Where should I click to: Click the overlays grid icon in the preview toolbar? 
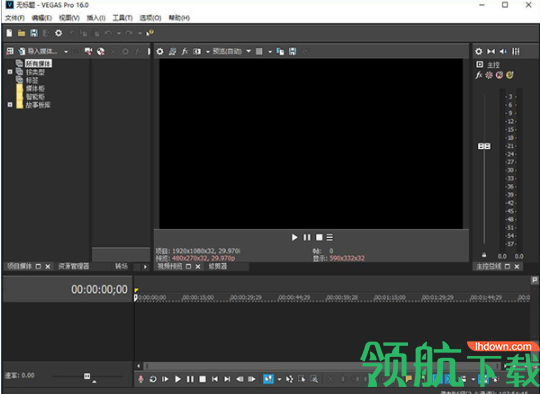(x=259, y=52)
